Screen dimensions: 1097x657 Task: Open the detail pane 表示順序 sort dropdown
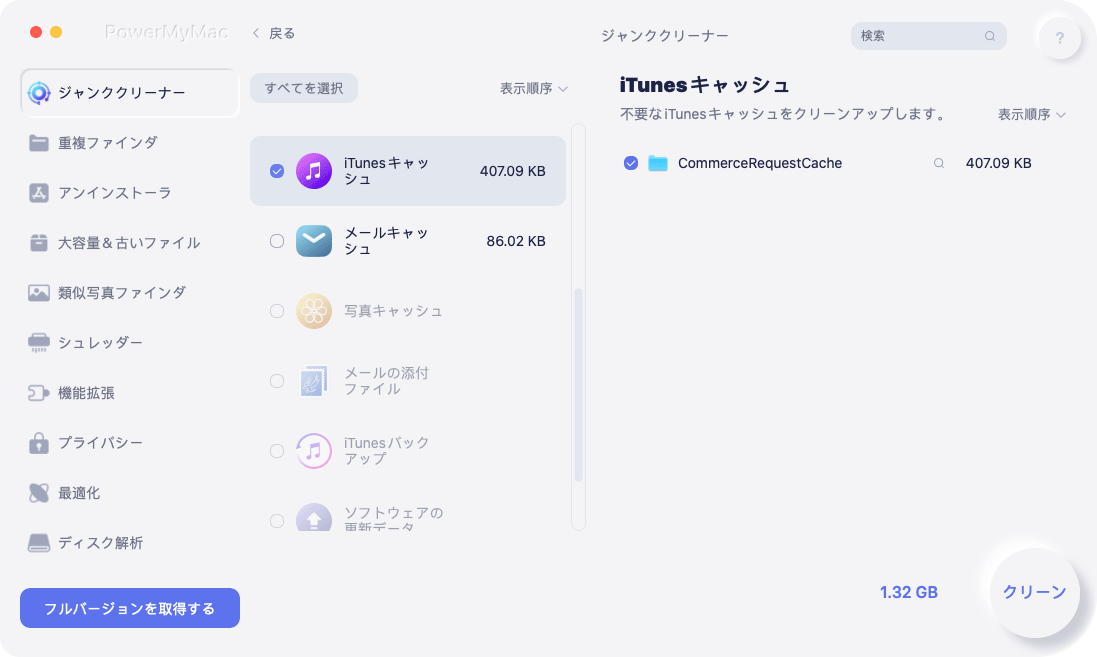coord(1031,114)
